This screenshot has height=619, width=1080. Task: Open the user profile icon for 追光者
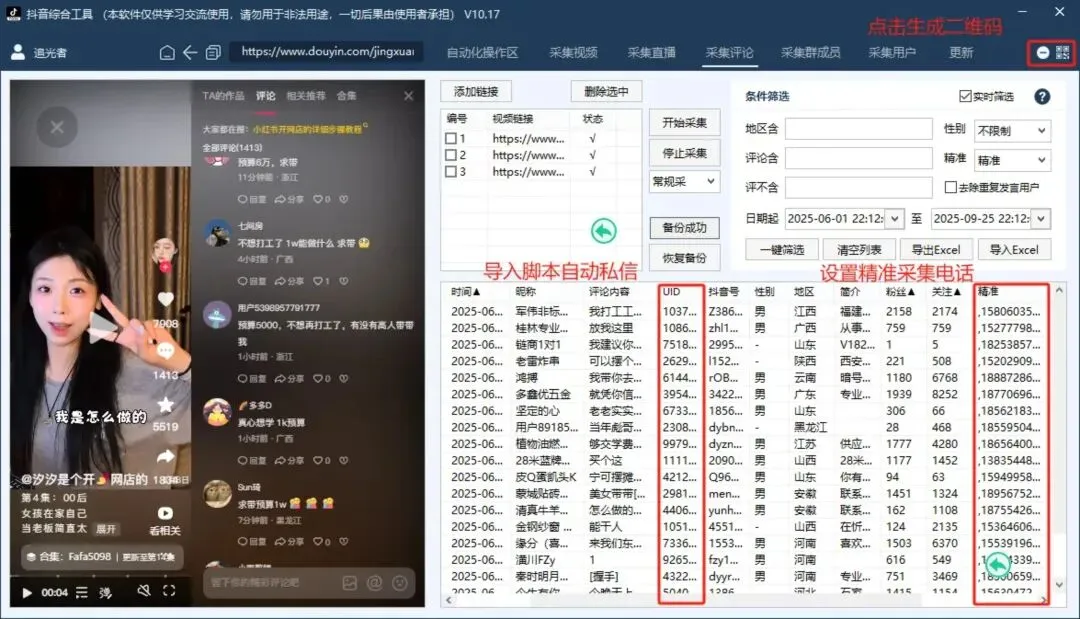tap(19, 52)
